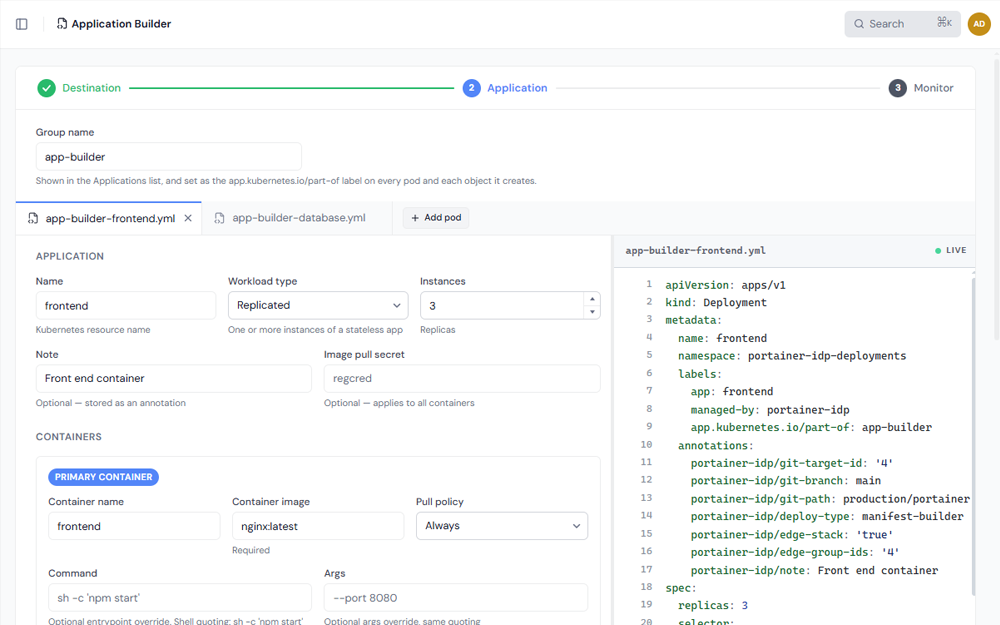Image resolution: width=1000 pixels, height=625 pixels.
Task: Increment the Instances value
Action: [592, 299]
